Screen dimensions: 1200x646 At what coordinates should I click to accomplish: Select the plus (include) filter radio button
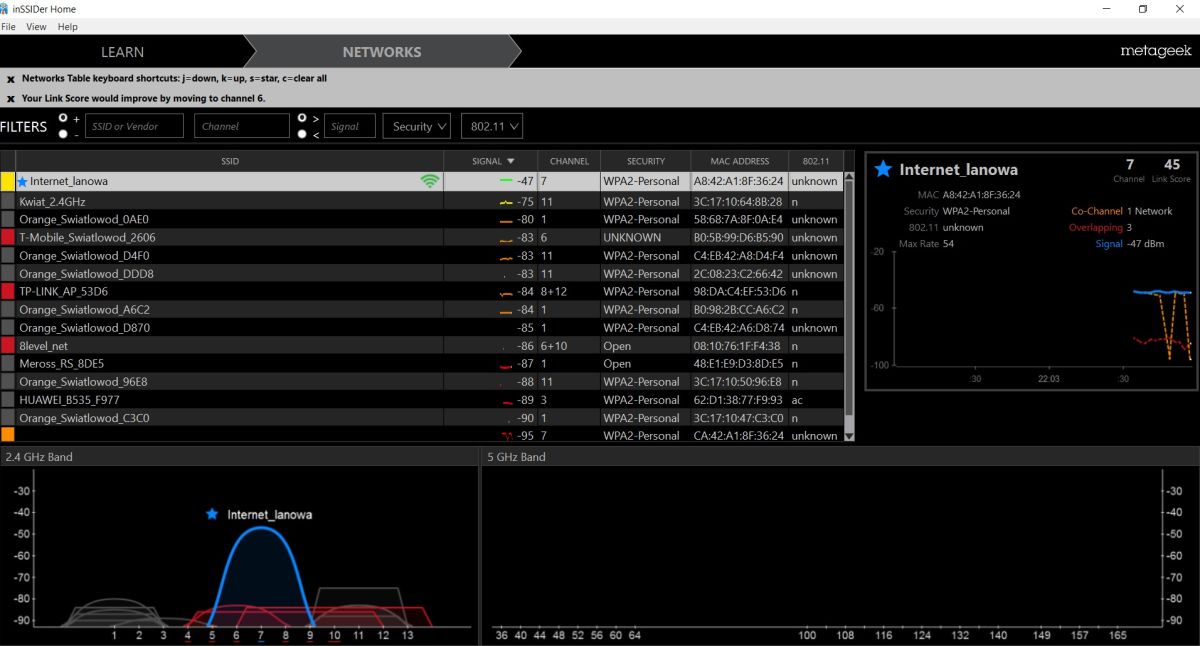[62, 118]
